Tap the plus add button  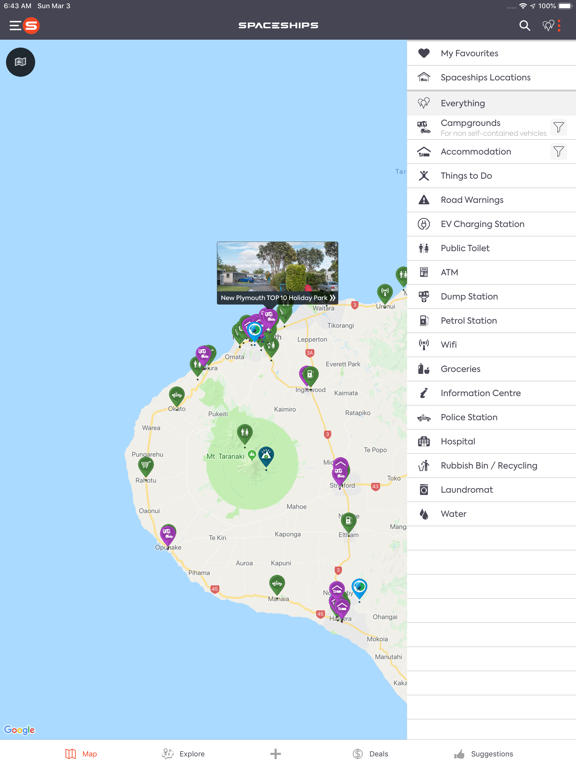point(276,754)
